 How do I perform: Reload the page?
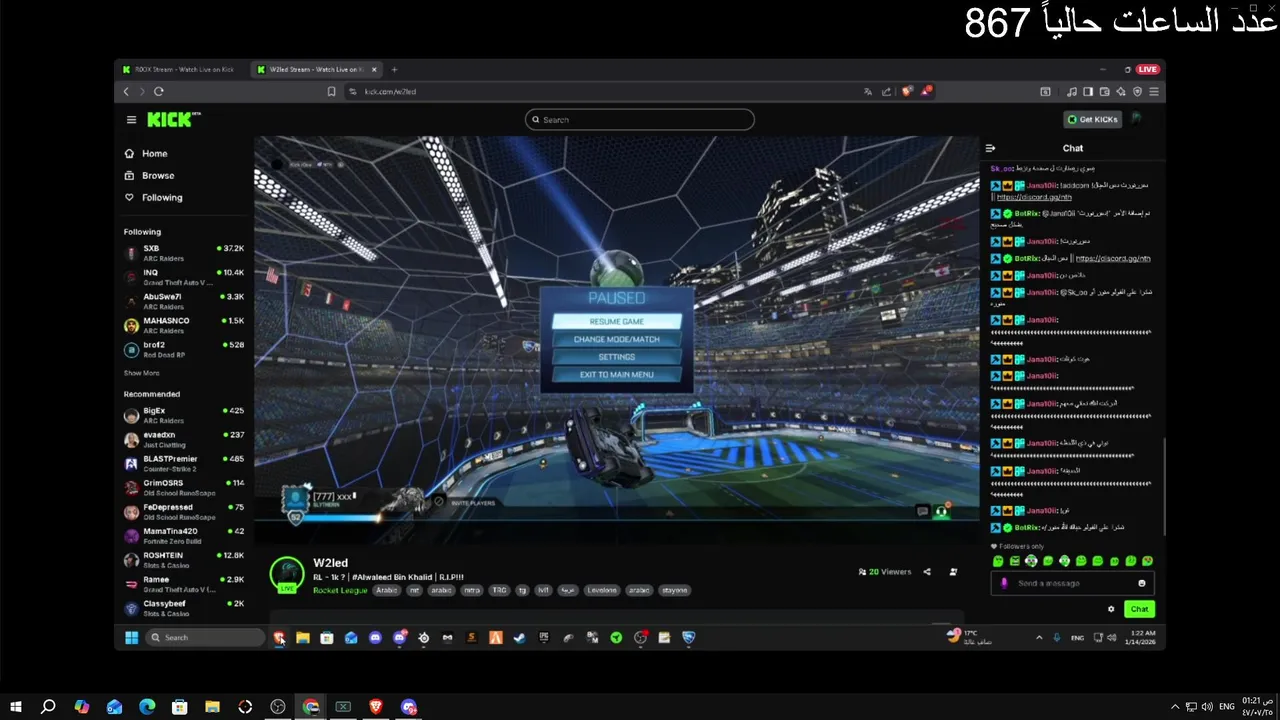158,91
